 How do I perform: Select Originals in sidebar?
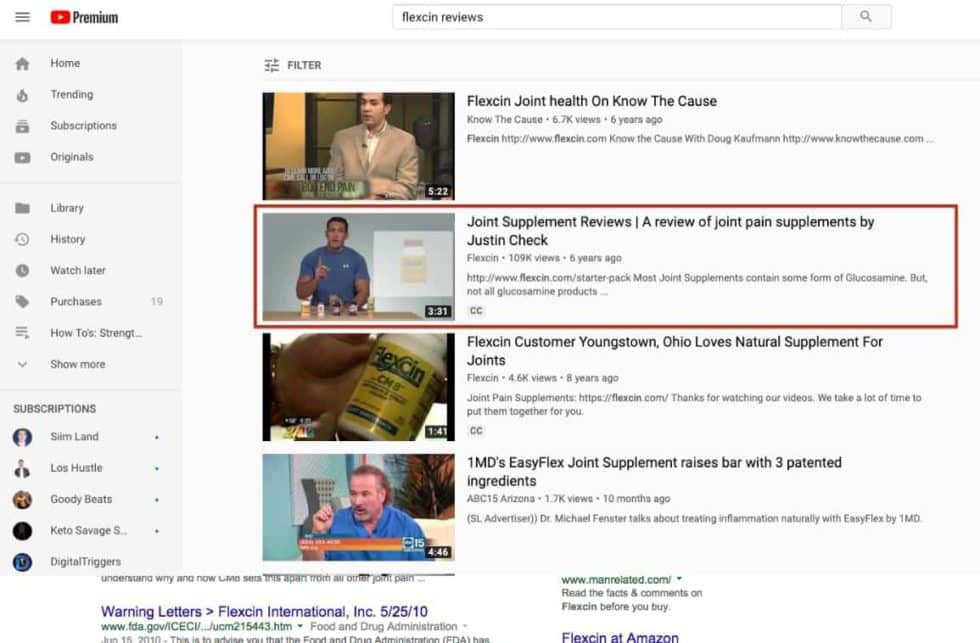[x=72, y=157]
